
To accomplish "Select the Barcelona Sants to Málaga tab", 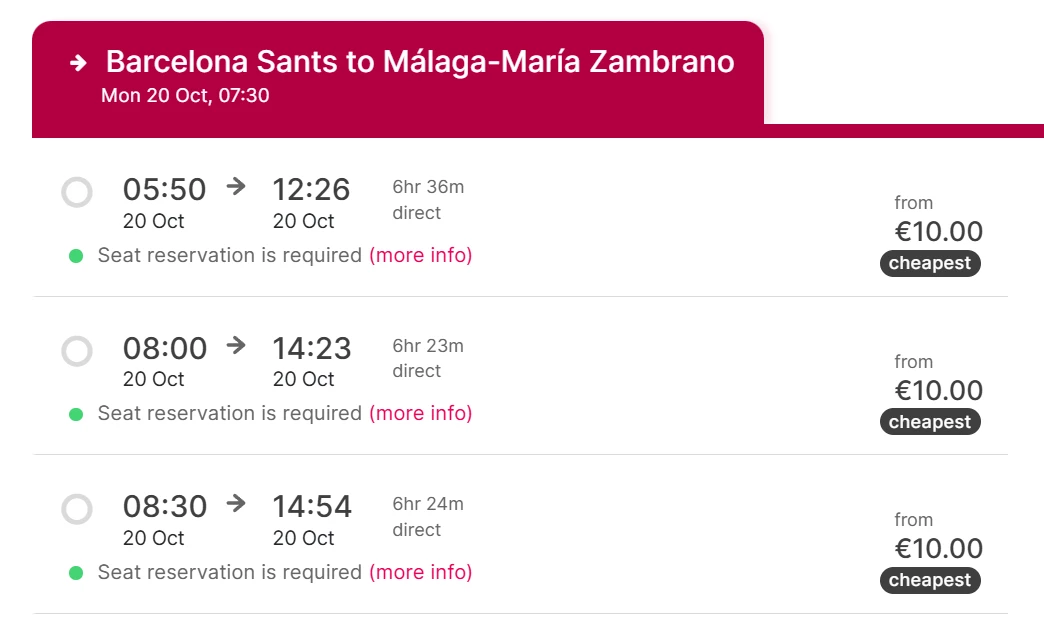I will click(420, 62).
